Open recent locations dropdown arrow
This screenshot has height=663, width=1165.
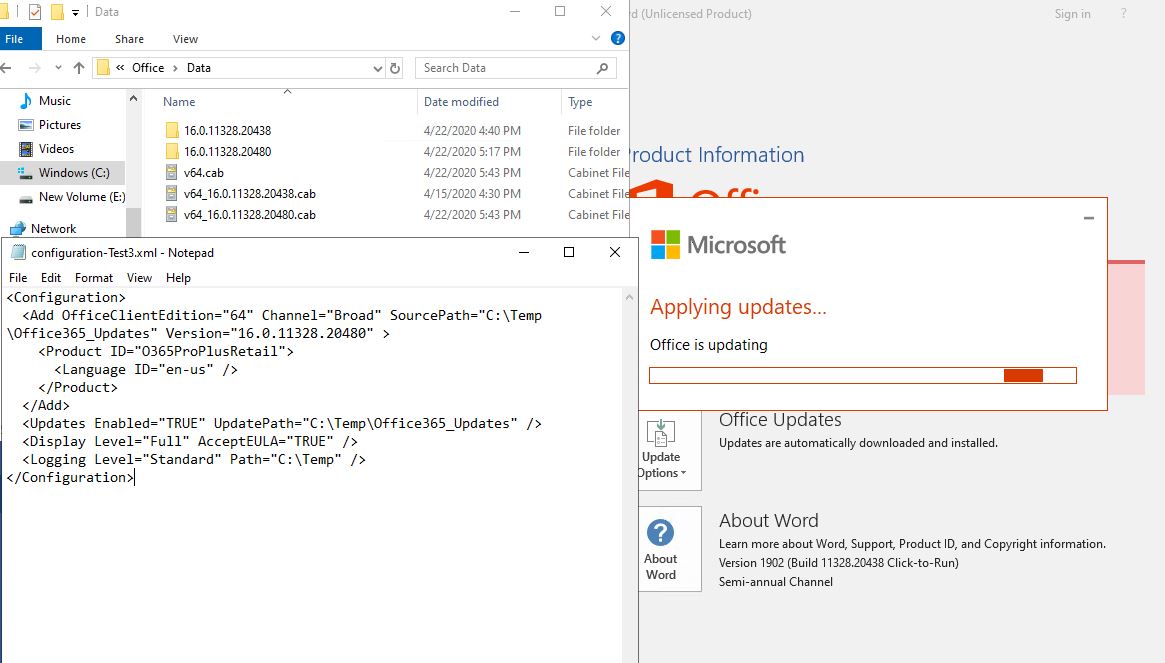[58, 68]
